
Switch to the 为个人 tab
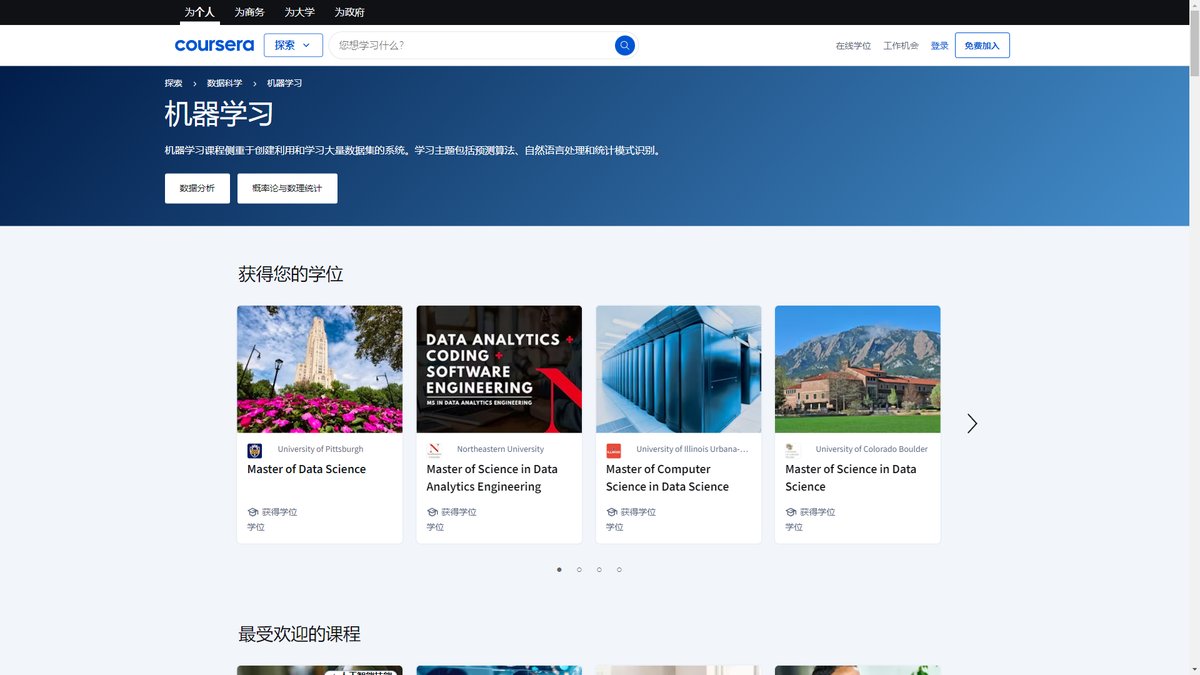pyautogui.click(x=199, y=12)
